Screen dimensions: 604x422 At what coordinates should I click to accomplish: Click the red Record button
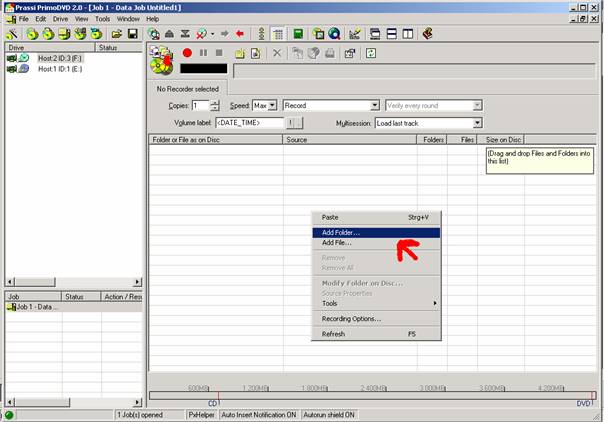[x=187, y=52]
